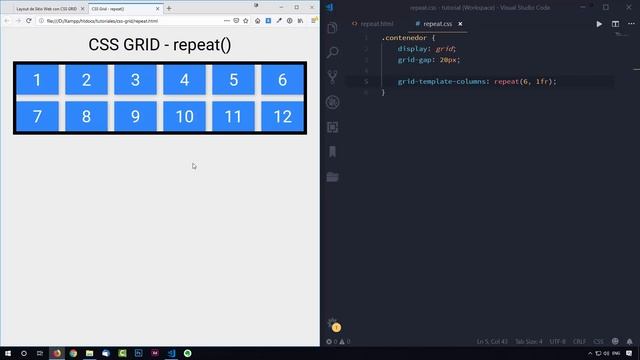Switch to VS Code from the taskbar
Viewport: 640px width, 360px height.
click(x=171, y=353)
